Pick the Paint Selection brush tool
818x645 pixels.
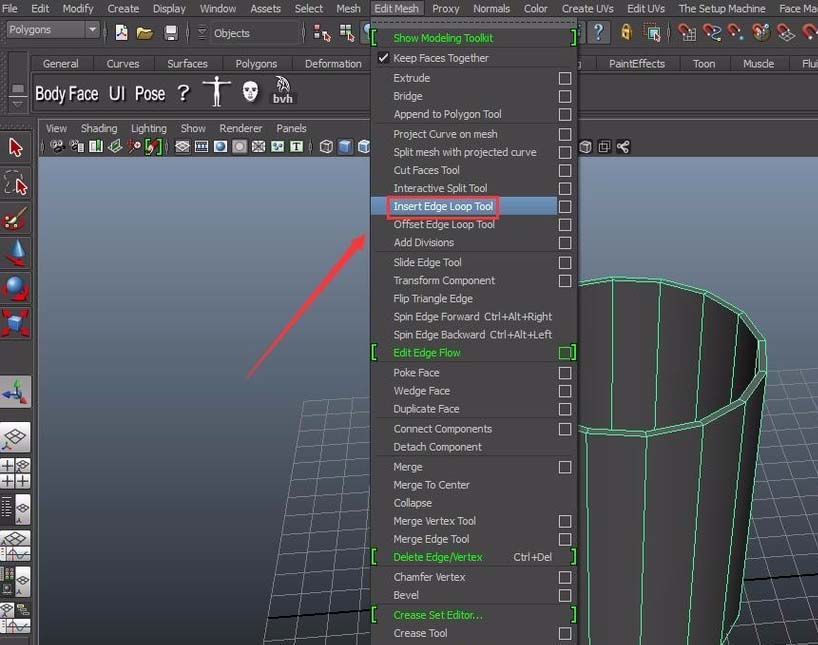[16, 218]
